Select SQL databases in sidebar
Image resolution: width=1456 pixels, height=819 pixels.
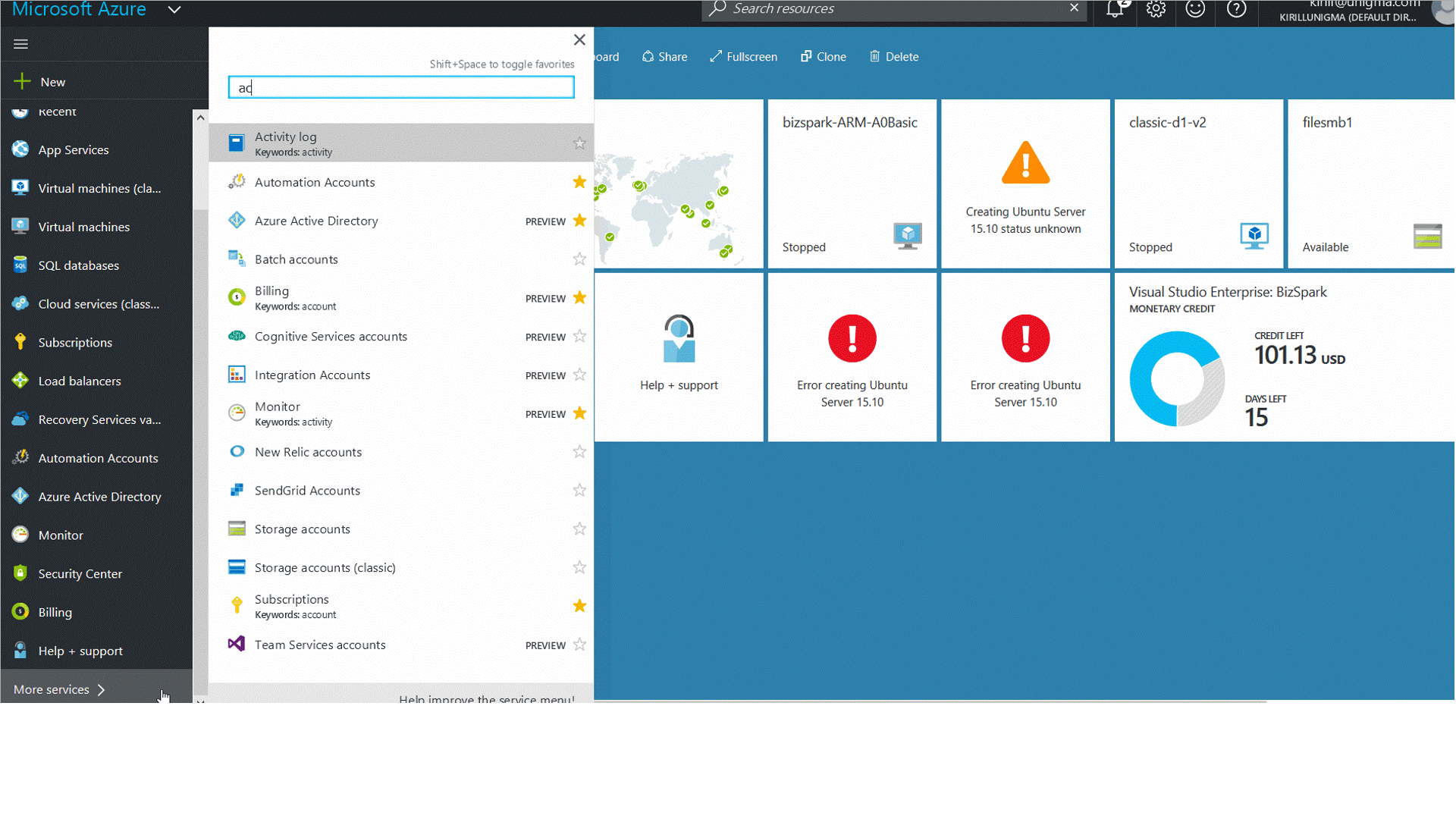[x=78, y=265]
